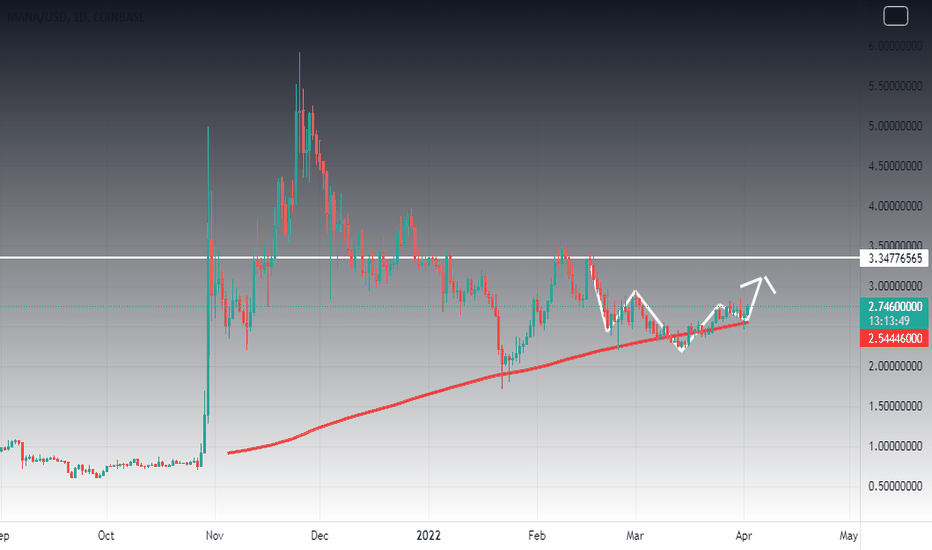932x550 pixels.
Task: Click the 0.50000000 price axis label
Action: [895, 486]
